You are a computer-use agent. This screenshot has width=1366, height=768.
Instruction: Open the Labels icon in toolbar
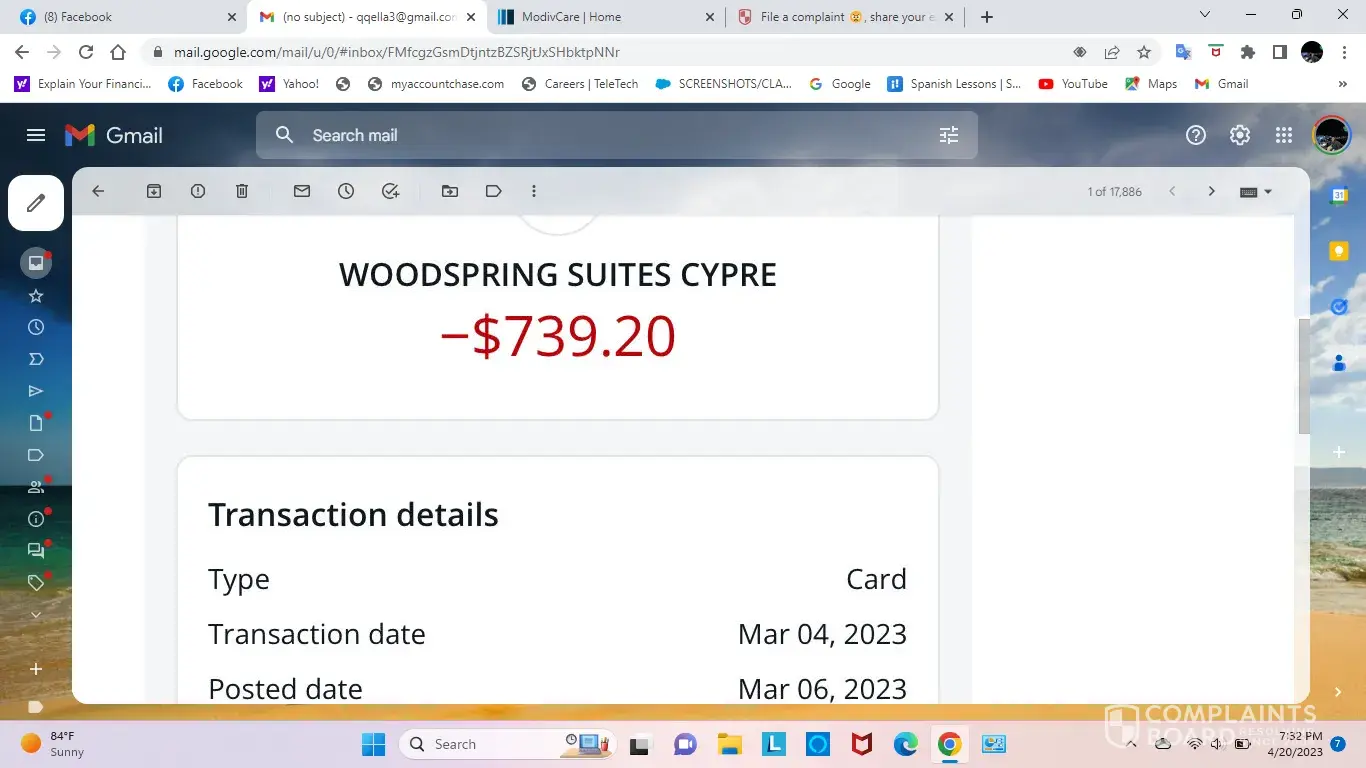pos(494,191)
